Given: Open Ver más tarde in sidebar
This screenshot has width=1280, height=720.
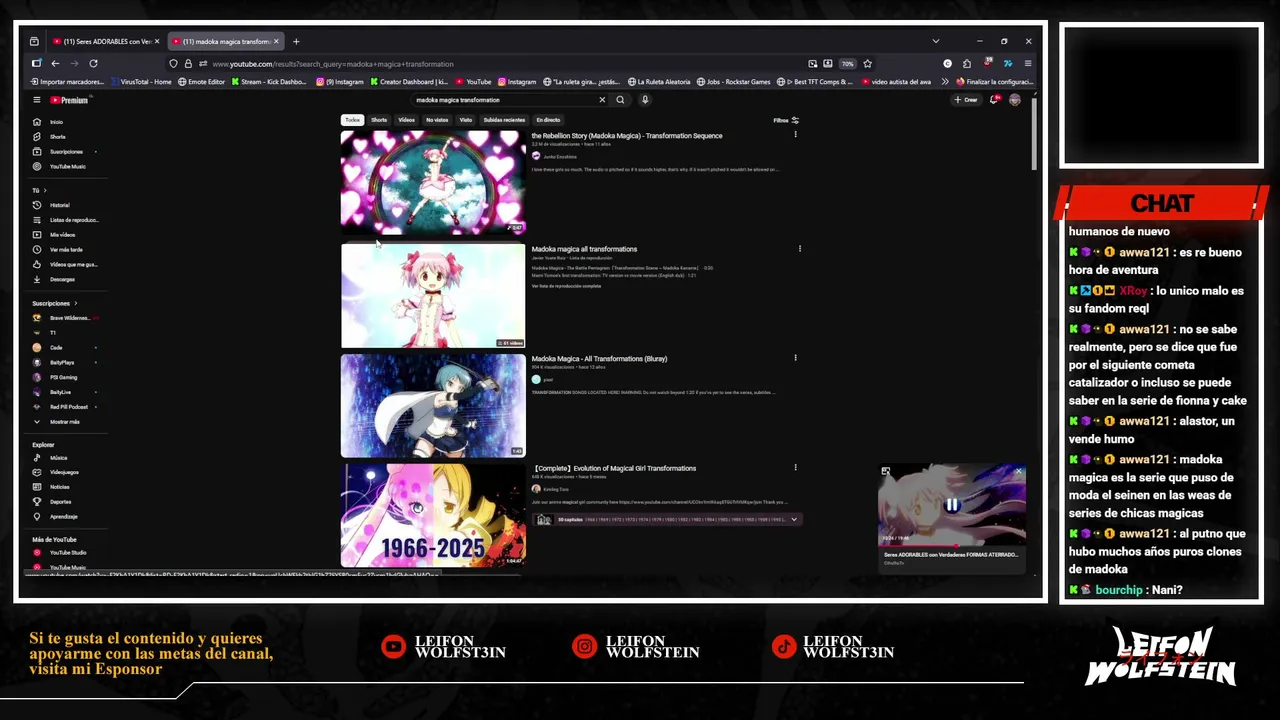Looking at the screenshot, I should (66, 250).
